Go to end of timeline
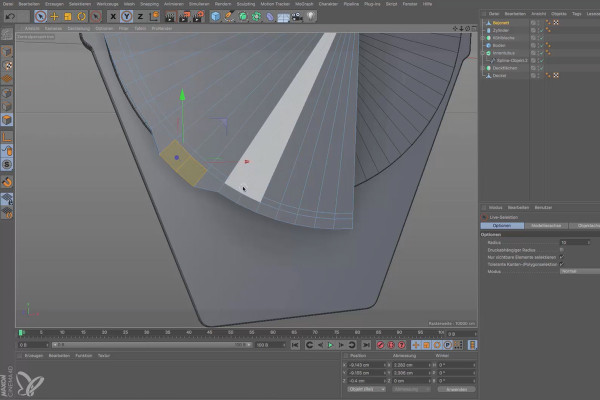Viewport: 600px width, 400px height. (x=366, y=345)
